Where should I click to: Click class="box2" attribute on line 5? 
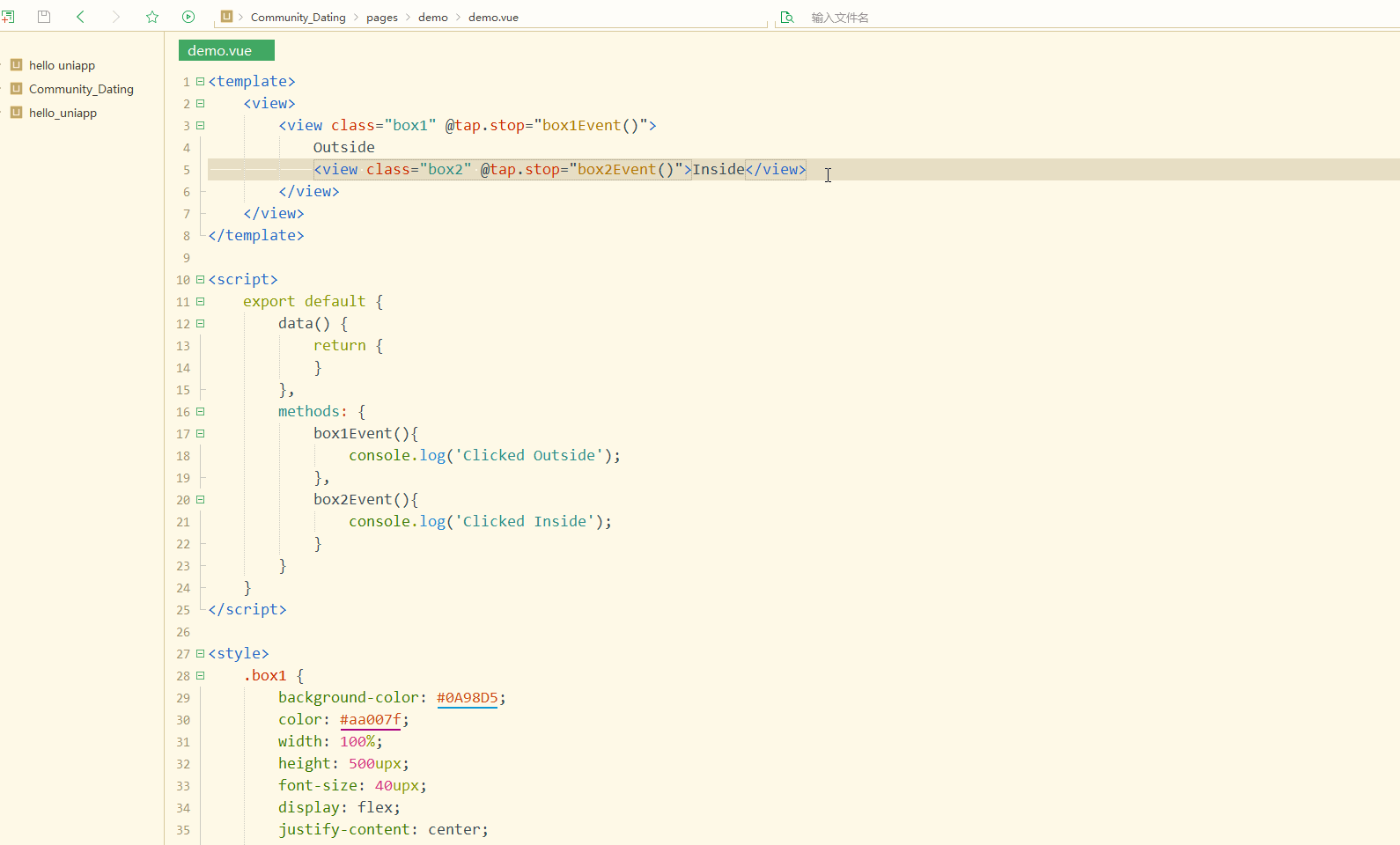click(x=419, y=170)
